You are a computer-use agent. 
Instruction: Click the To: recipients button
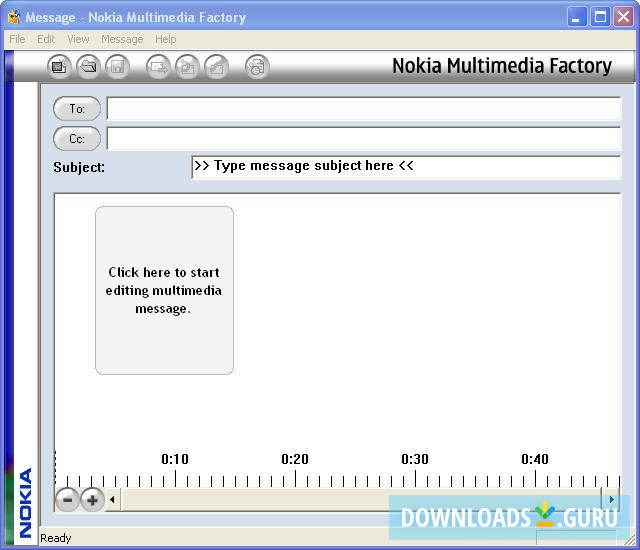(77, 109)
